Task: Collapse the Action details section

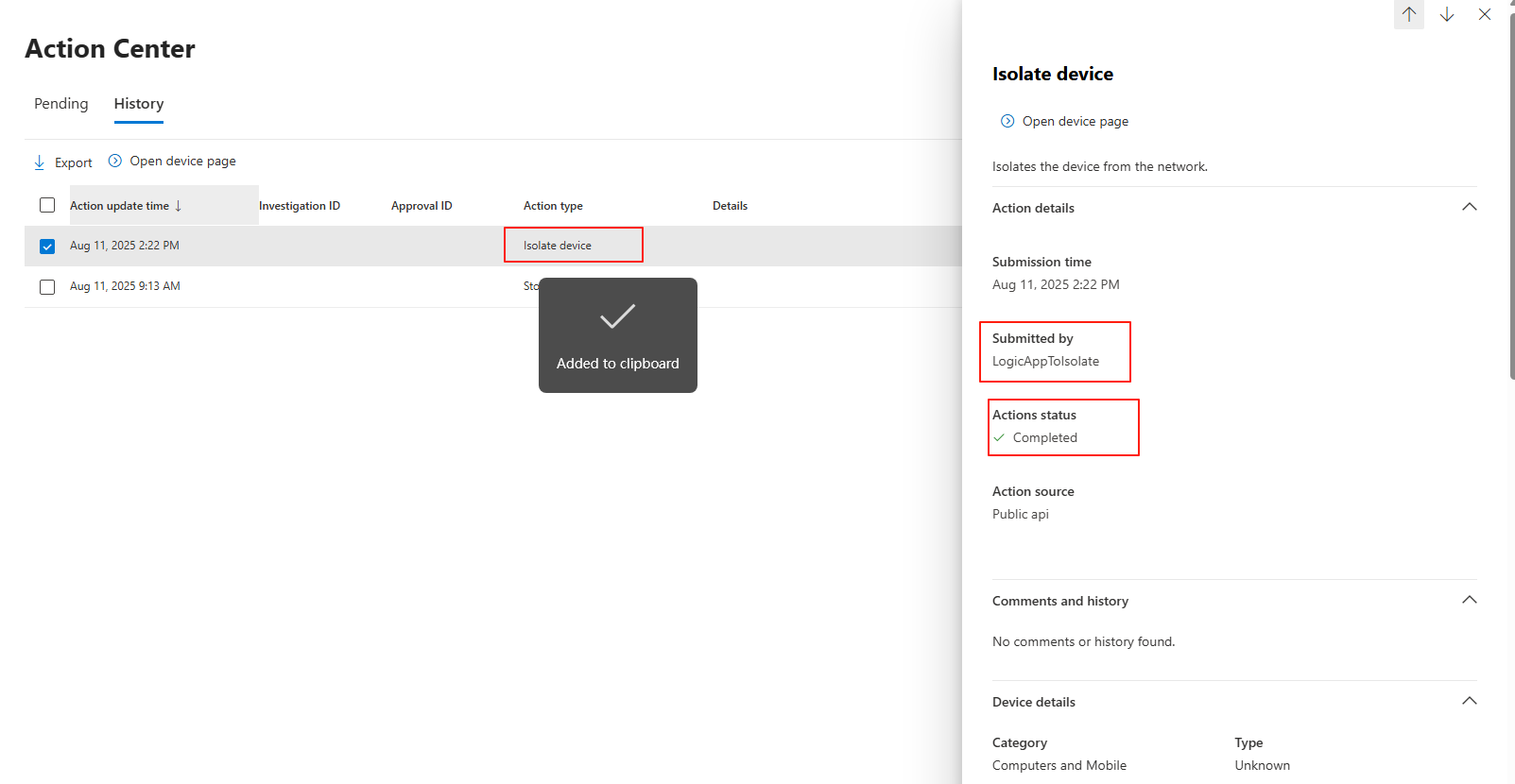Action: (x=1469, y=208)
